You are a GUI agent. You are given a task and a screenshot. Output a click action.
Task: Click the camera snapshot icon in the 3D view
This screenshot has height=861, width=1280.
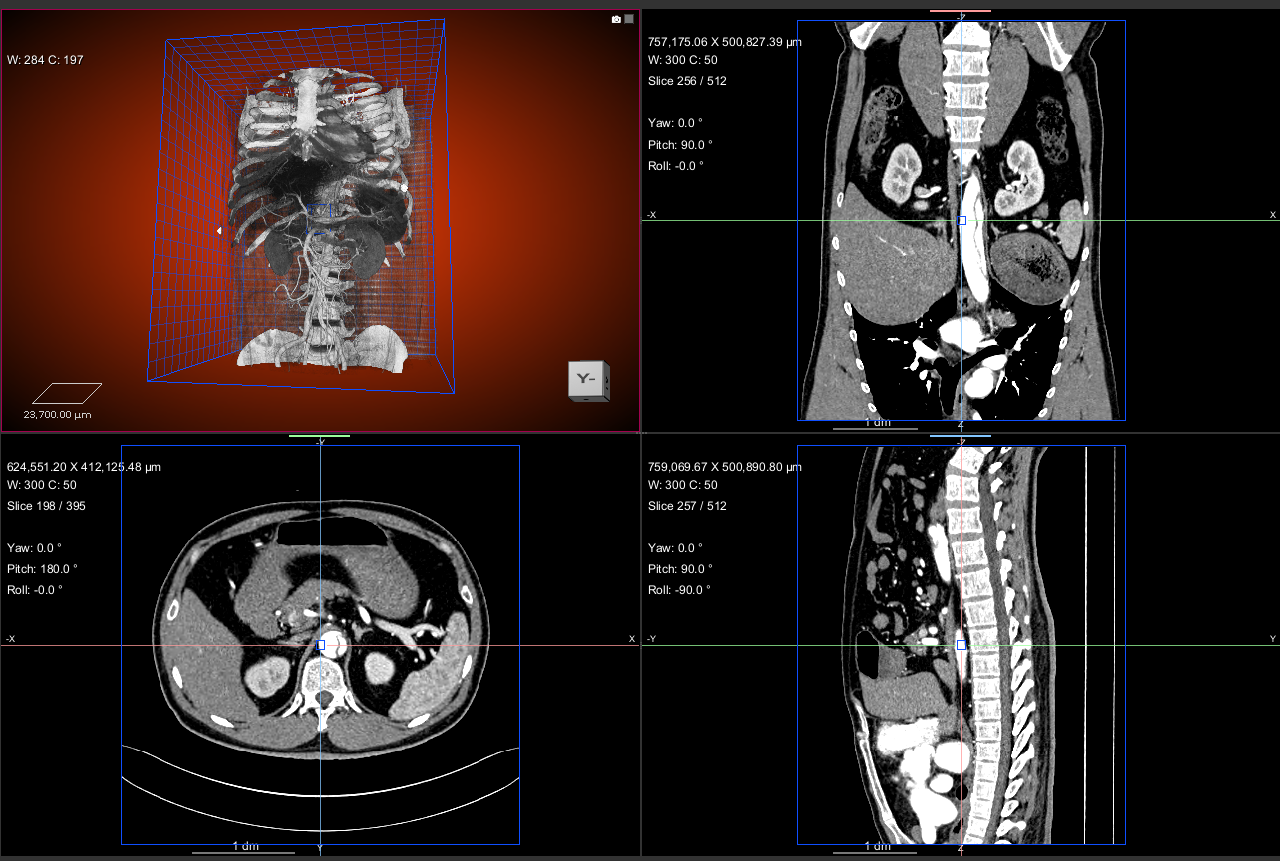[x=616, y=19]
